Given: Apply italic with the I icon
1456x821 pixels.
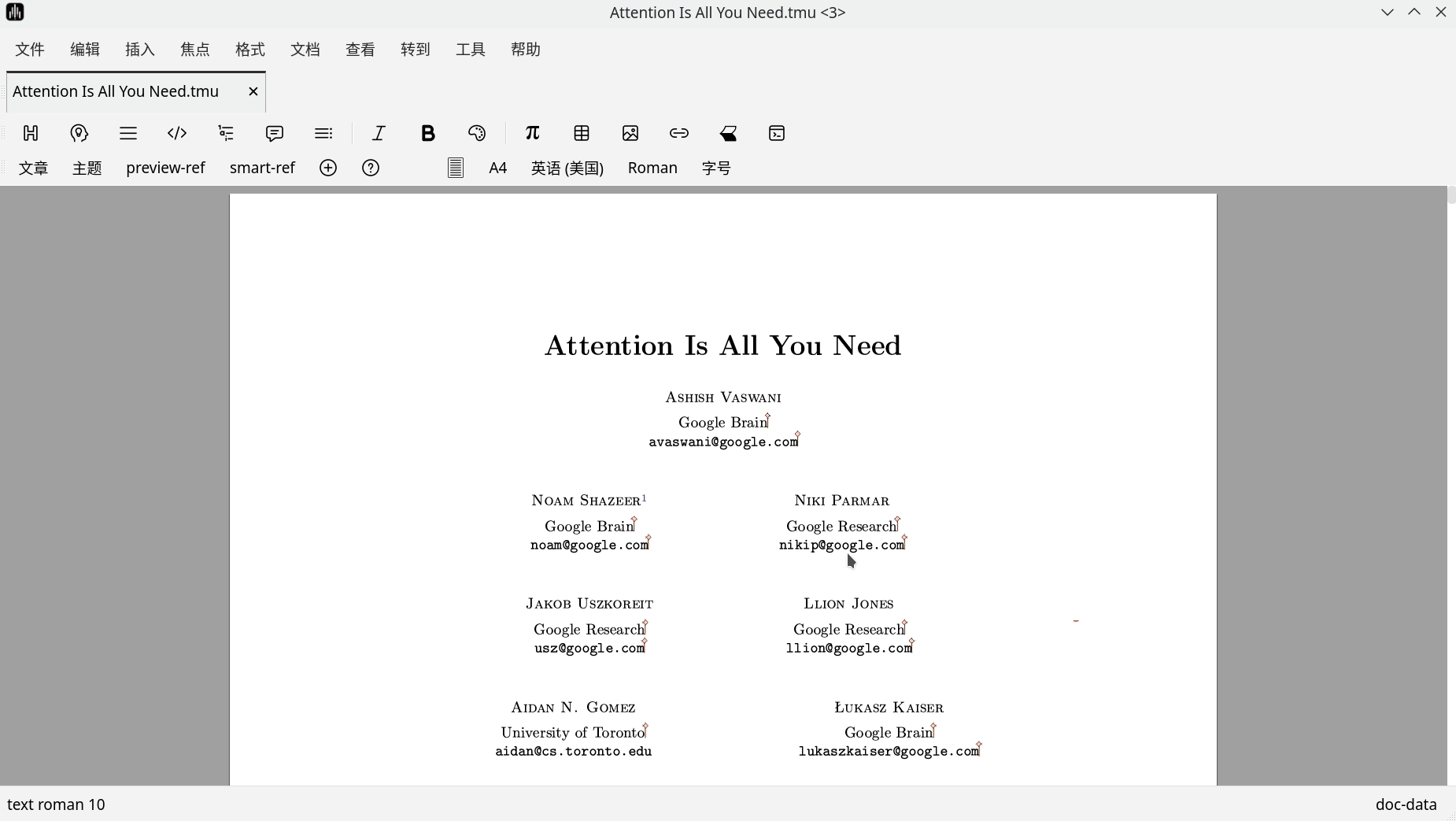Looking at the screenshot, I should pyautogui.click(x=379, y=133).
